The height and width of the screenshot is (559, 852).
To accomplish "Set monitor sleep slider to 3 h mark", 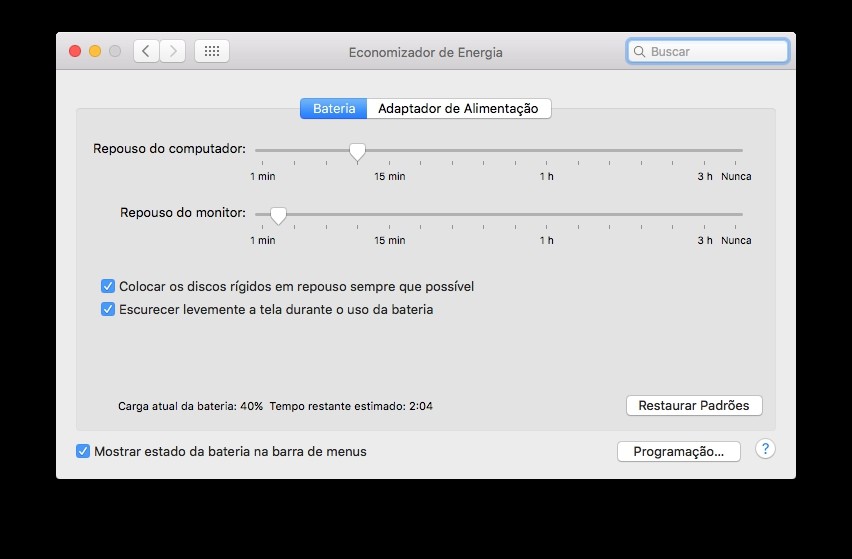I will coord(706,214).
